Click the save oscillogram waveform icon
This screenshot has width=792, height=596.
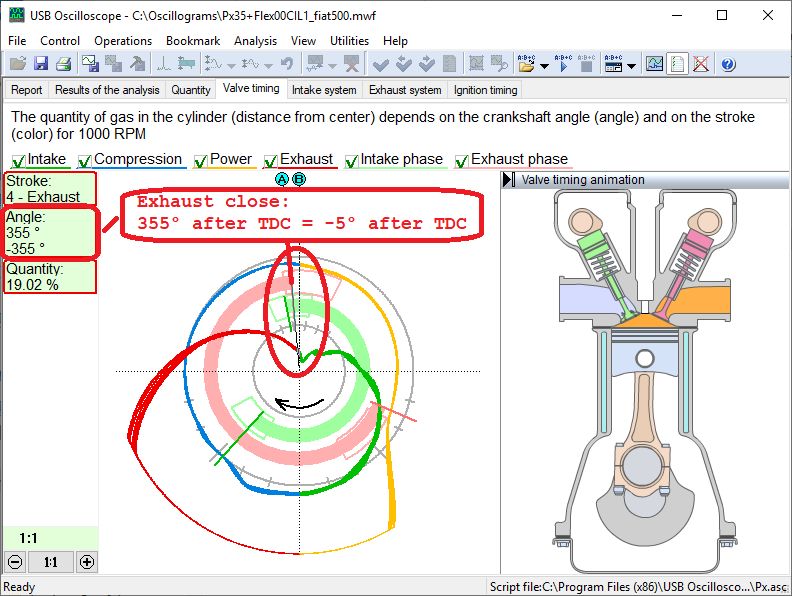[90, 64]
